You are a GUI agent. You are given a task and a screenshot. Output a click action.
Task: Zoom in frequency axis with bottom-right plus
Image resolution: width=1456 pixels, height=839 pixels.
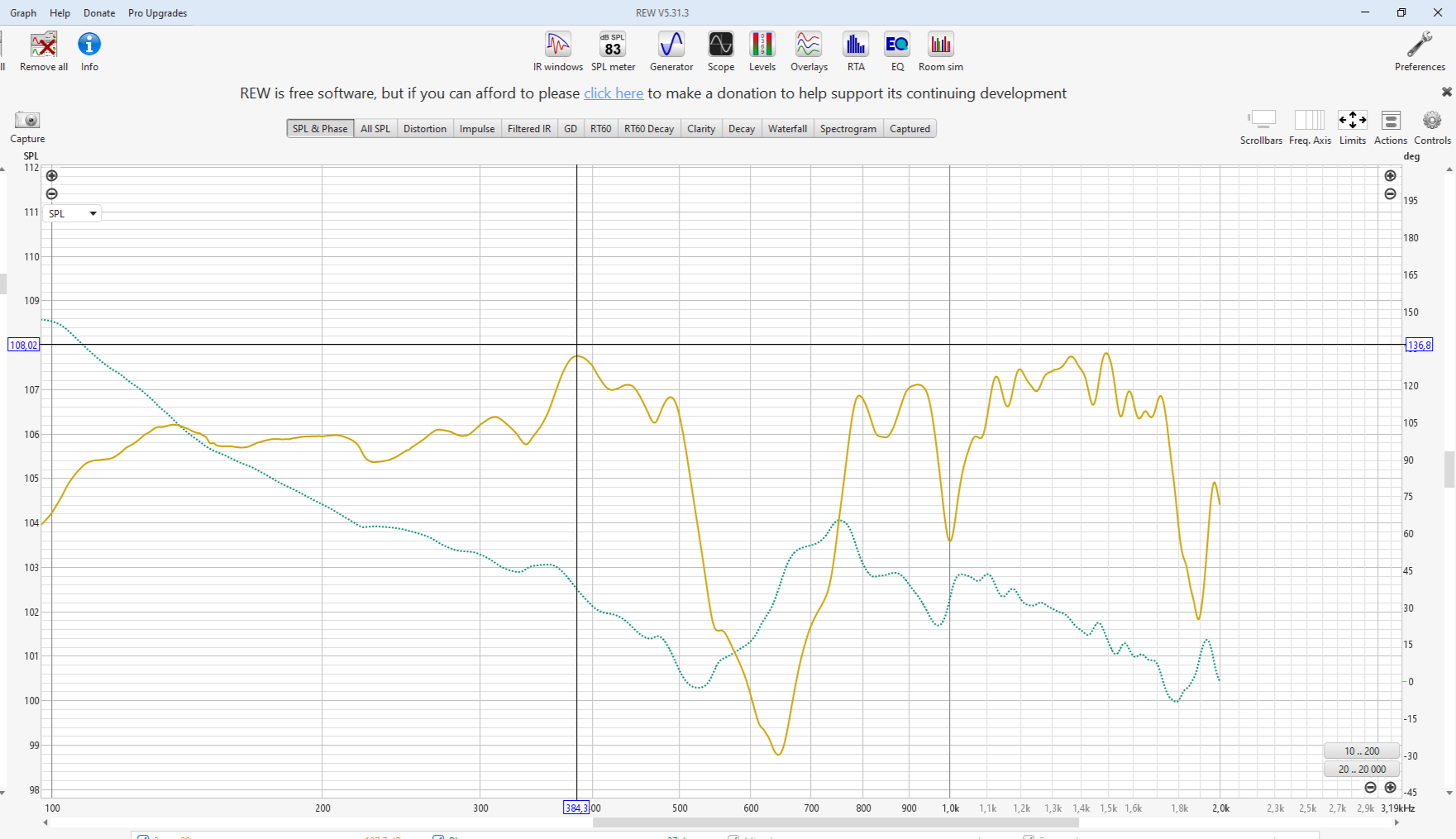(1391, 787)
